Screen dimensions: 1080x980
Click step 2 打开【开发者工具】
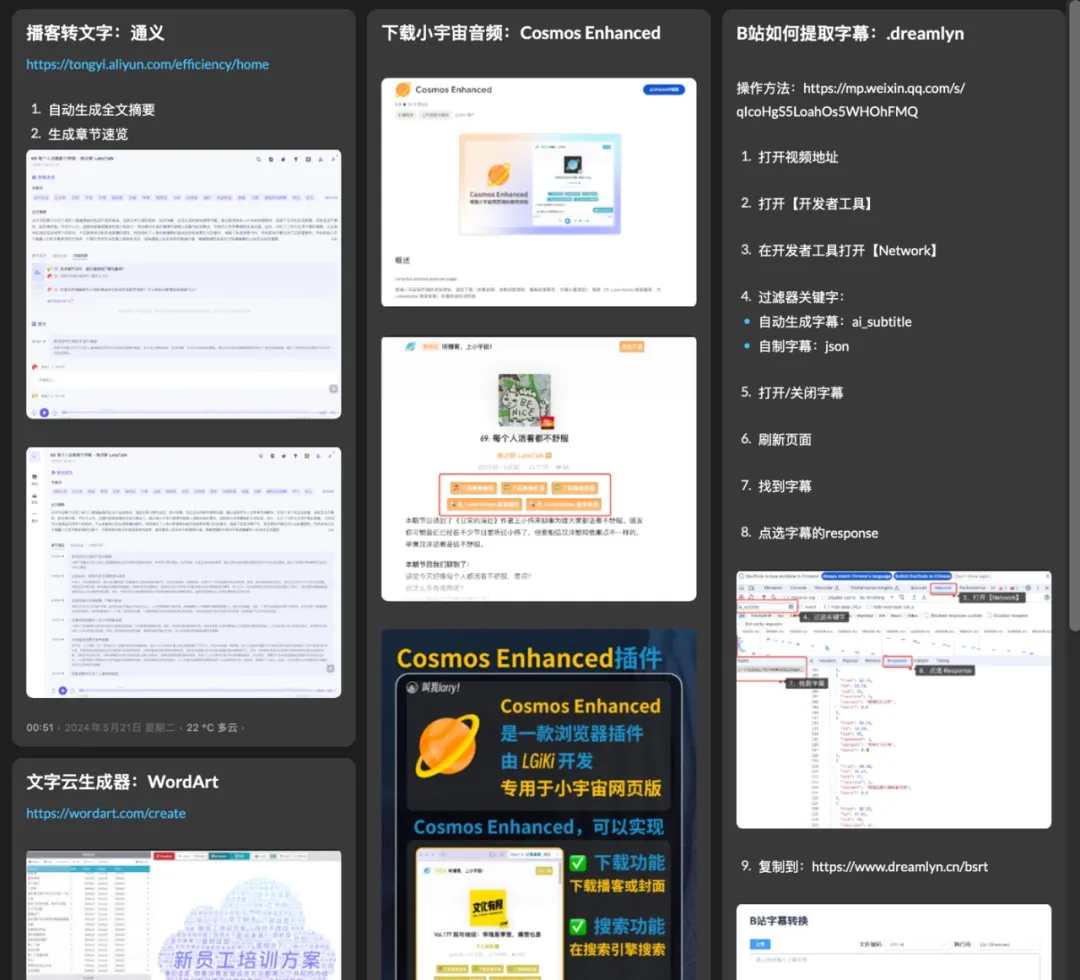[x=818, y=204]
